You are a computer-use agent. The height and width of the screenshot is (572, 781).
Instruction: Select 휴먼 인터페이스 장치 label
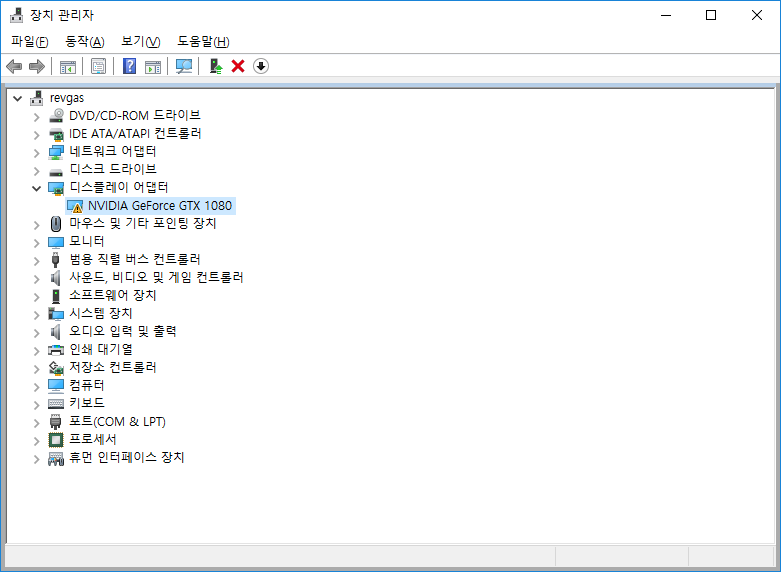click(x=127, y=457)
